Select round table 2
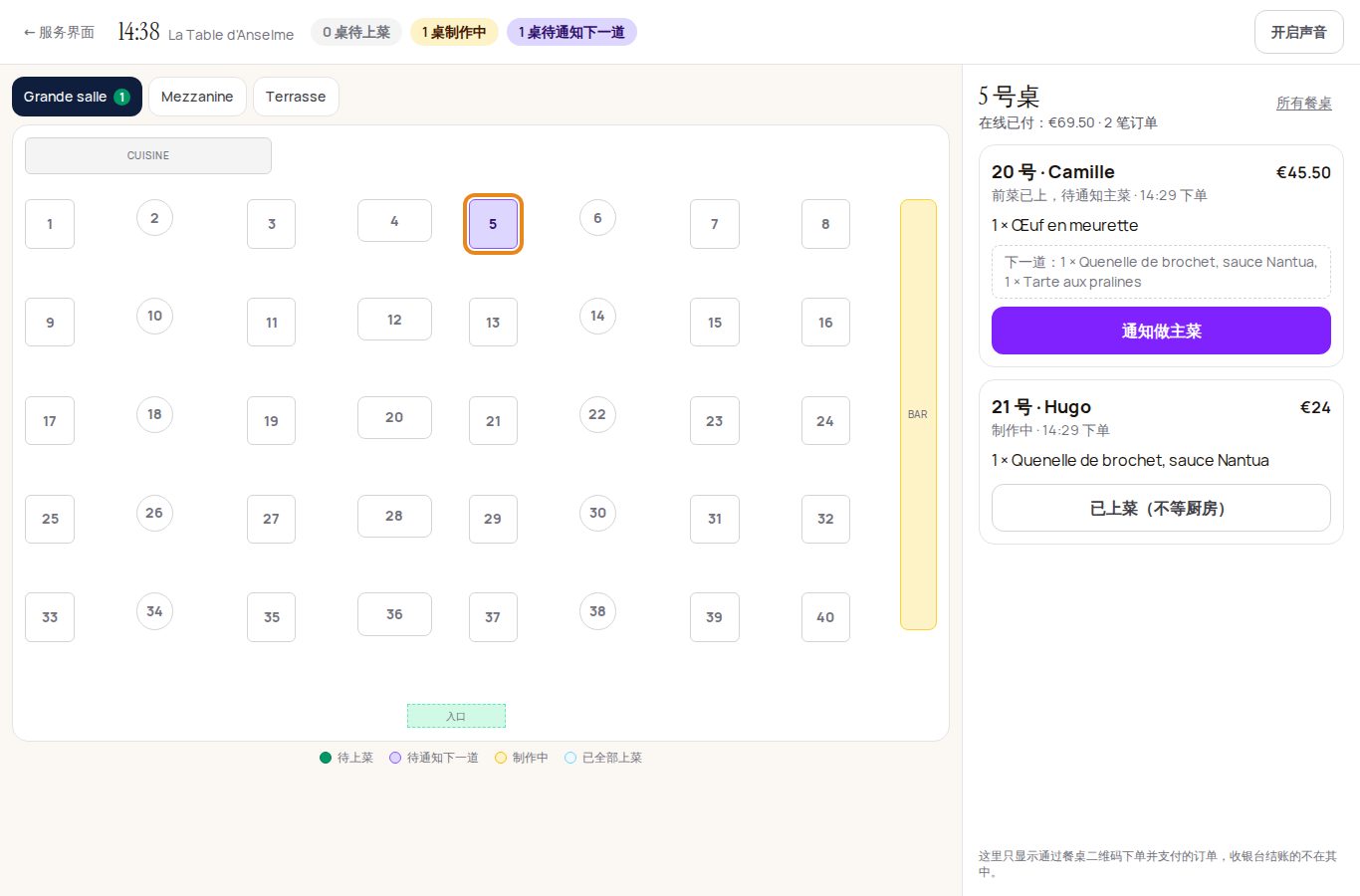The height and width of the screenshot is (896, 1360). [154, 218]
